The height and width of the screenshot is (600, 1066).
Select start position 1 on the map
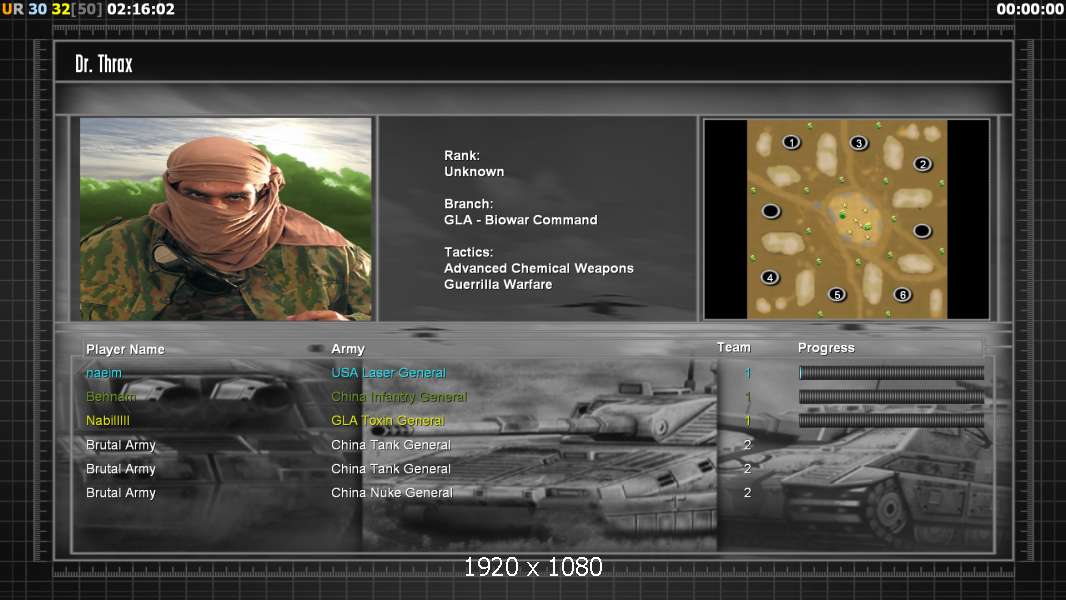click(x=791, y=142)
